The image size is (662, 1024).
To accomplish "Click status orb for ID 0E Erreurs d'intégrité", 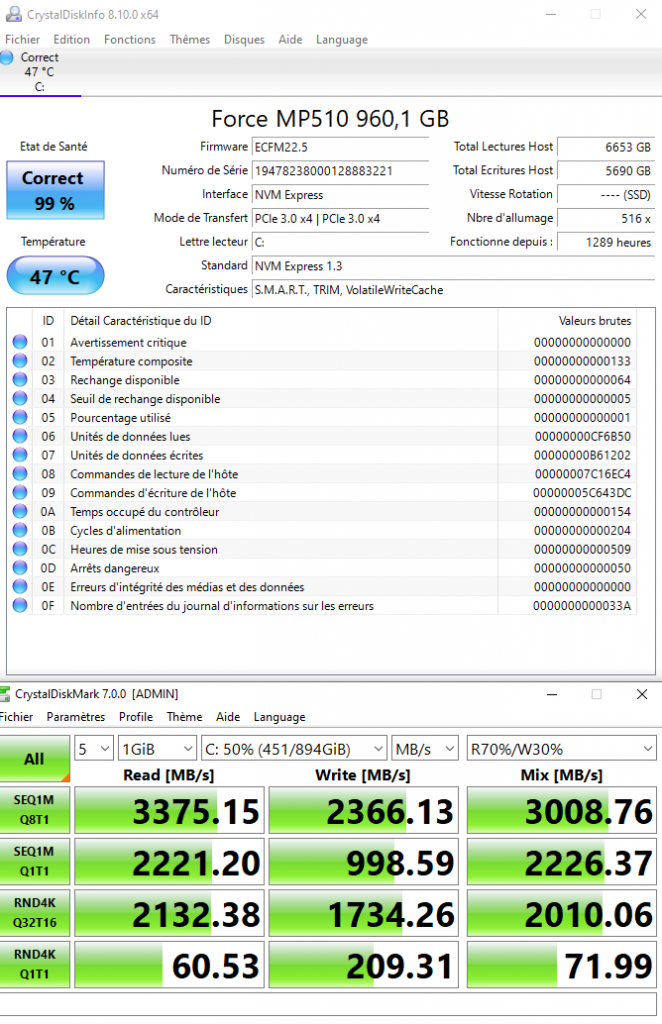I will coord(20,586).
